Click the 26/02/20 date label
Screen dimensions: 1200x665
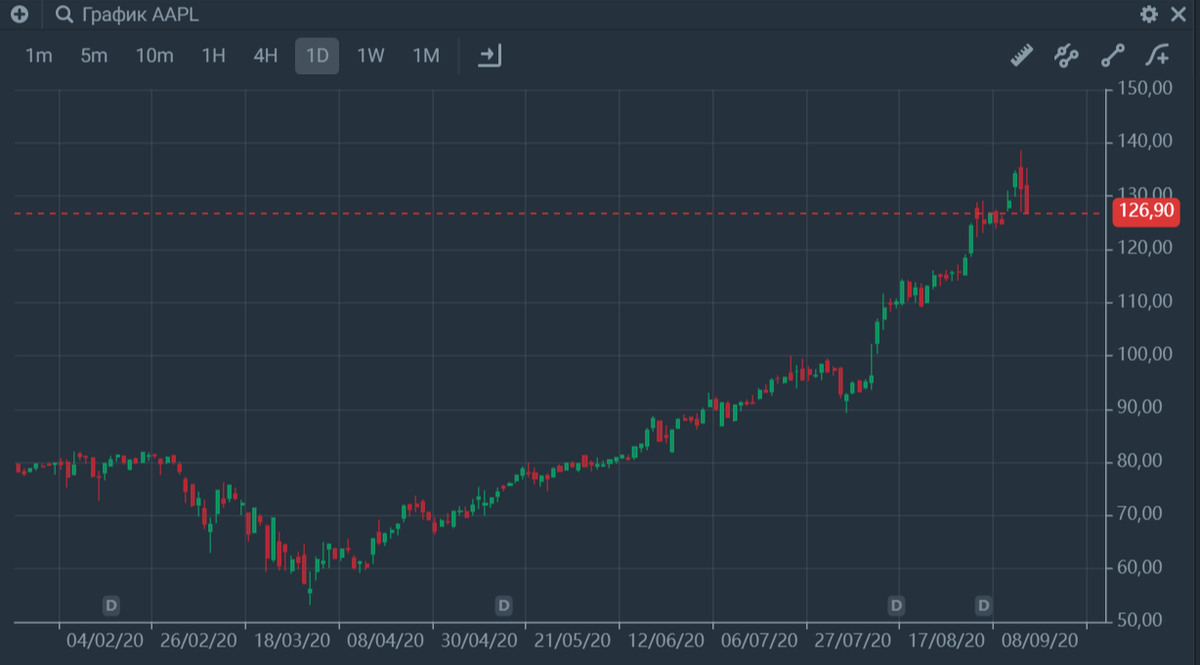point(198,639)
